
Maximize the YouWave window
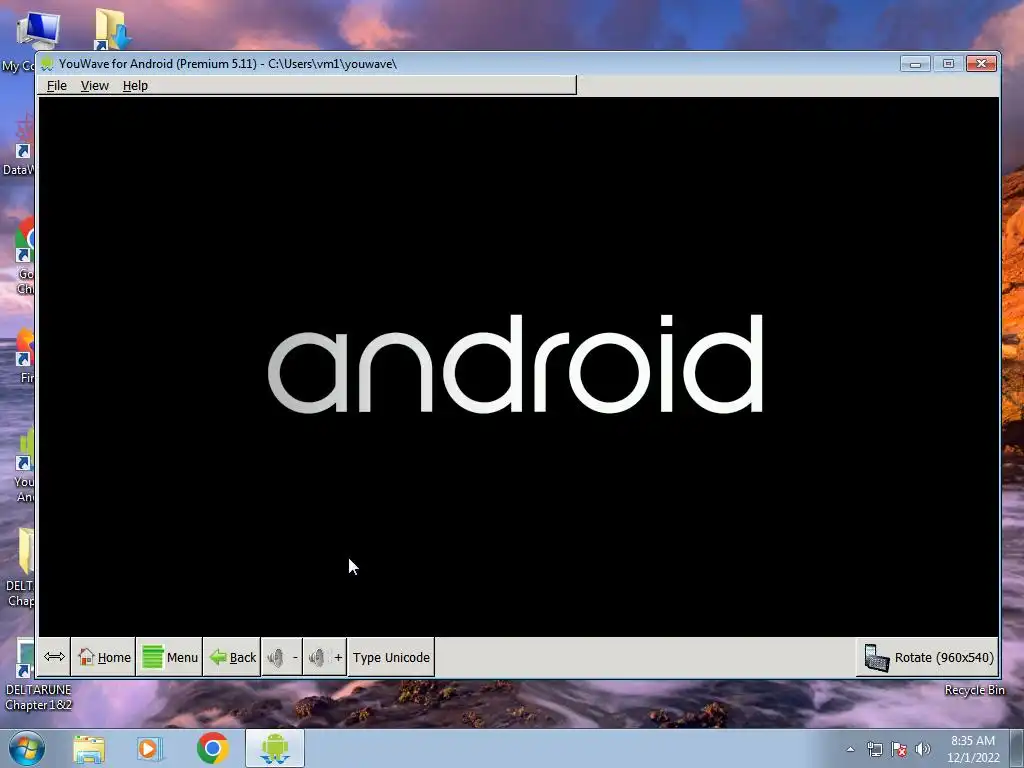click(948, 63)
